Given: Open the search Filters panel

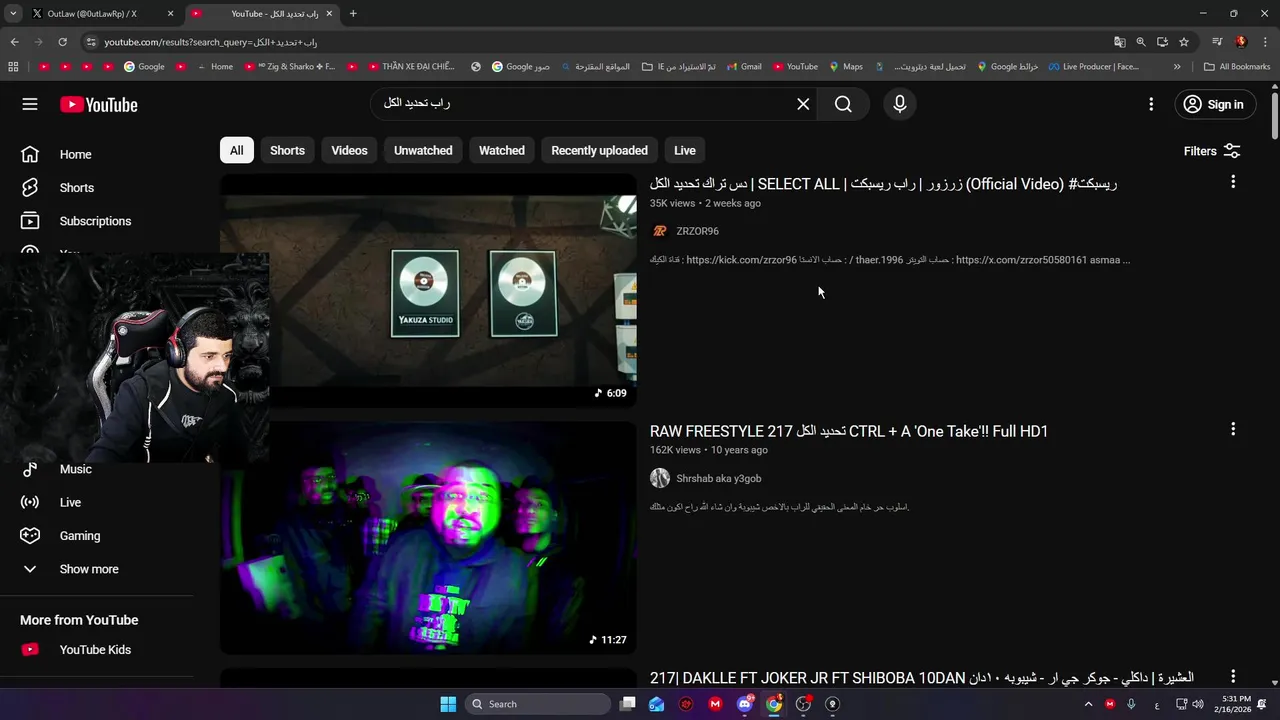Looking at the screenshot, I should pos(1212,151).
